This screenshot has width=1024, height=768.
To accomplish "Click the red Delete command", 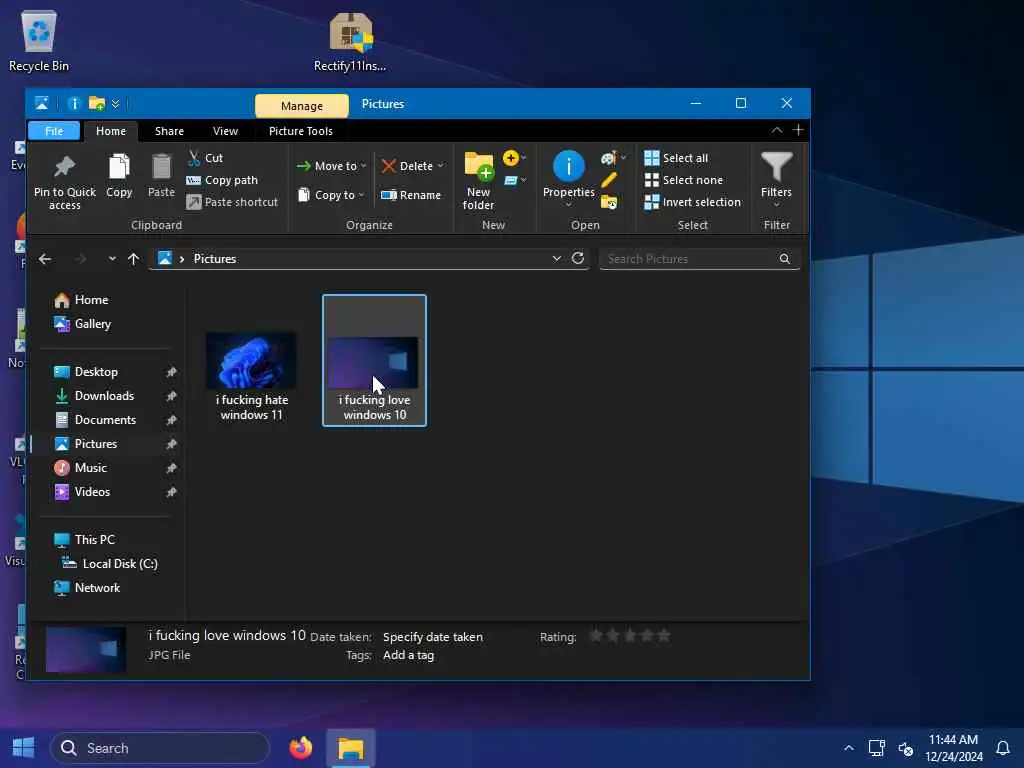I will click(408, 166).
